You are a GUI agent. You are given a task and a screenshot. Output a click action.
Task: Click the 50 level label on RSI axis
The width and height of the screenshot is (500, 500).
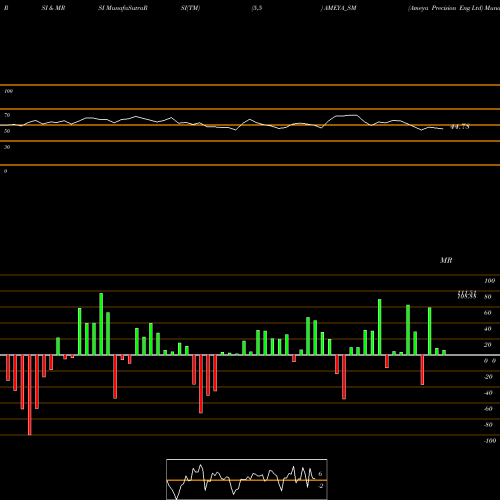(7, 131)
